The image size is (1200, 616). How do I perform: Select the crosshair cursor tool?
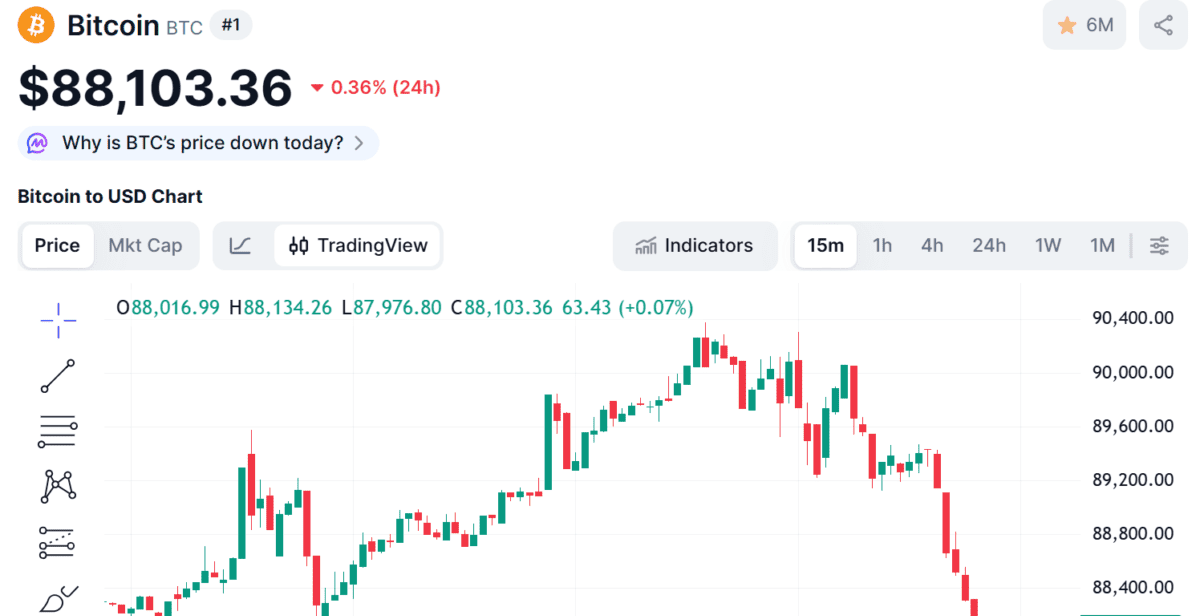pyautogui.click(x=58, y=319)
